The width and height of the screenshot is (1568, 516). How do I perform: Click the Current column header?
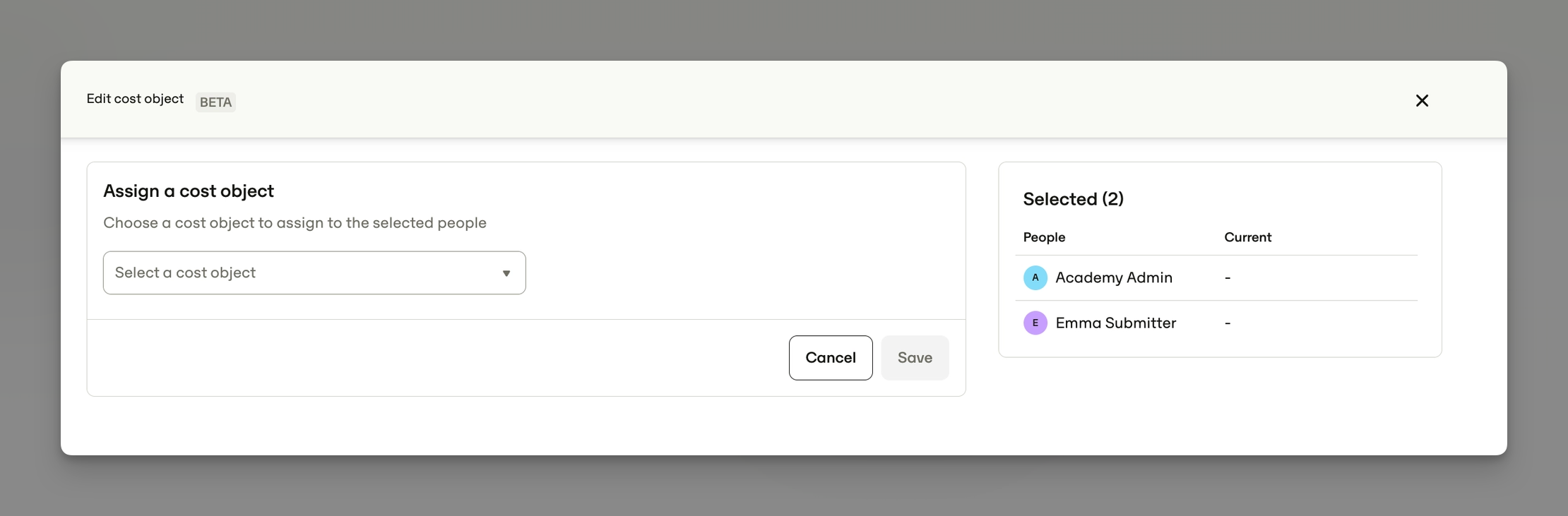coord(1248,237)
